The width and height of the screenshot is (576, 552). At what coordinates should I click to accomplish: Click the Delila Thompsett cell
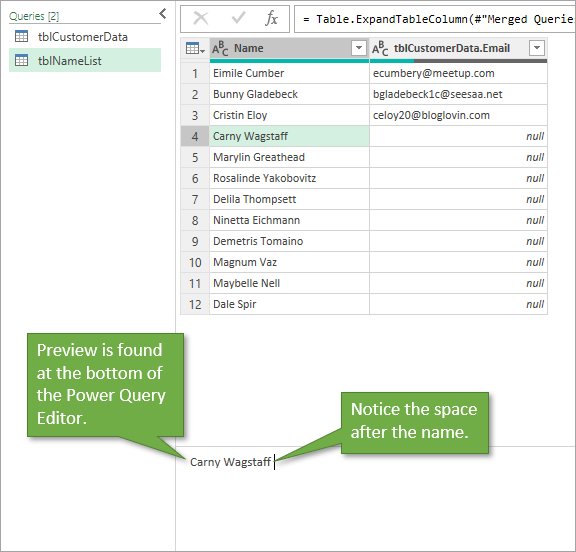coord(289,199)
